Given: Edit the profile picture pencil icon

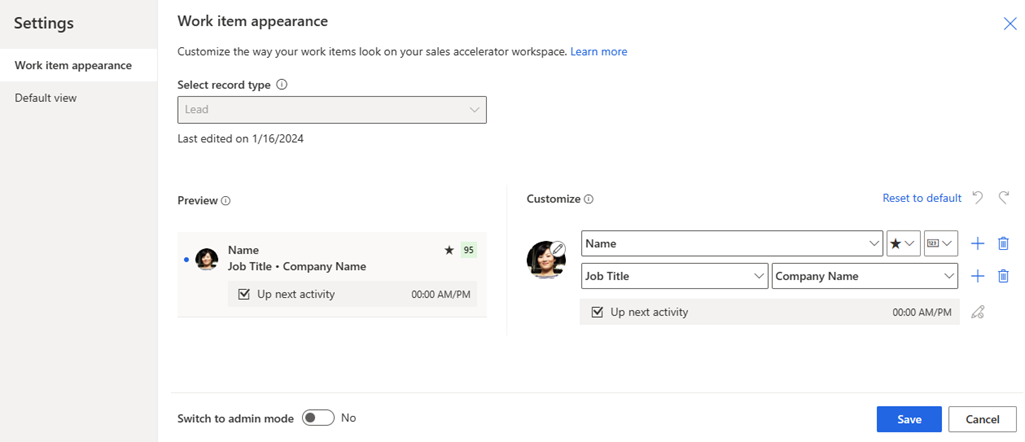Looking at the screenshot, I should 559,249.
